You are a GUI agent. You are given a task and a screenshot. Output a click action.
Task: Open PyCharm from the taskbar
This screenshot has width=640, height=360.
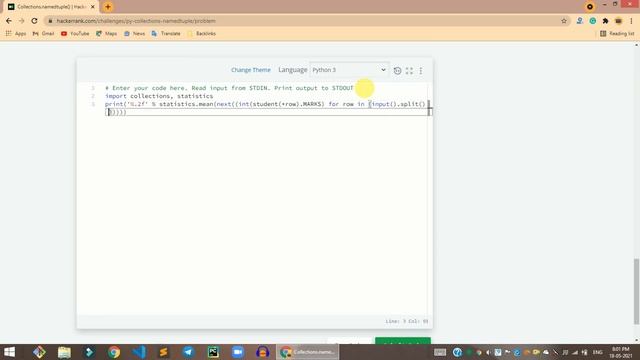tap(213, 352)
